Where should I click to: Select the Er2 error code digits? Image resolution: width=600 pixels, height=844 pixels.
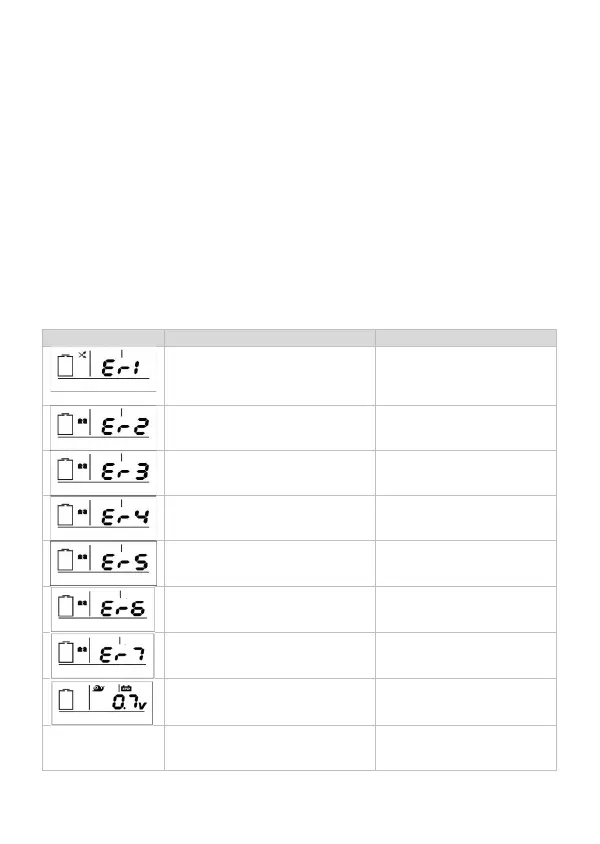[x=124, y=426]
